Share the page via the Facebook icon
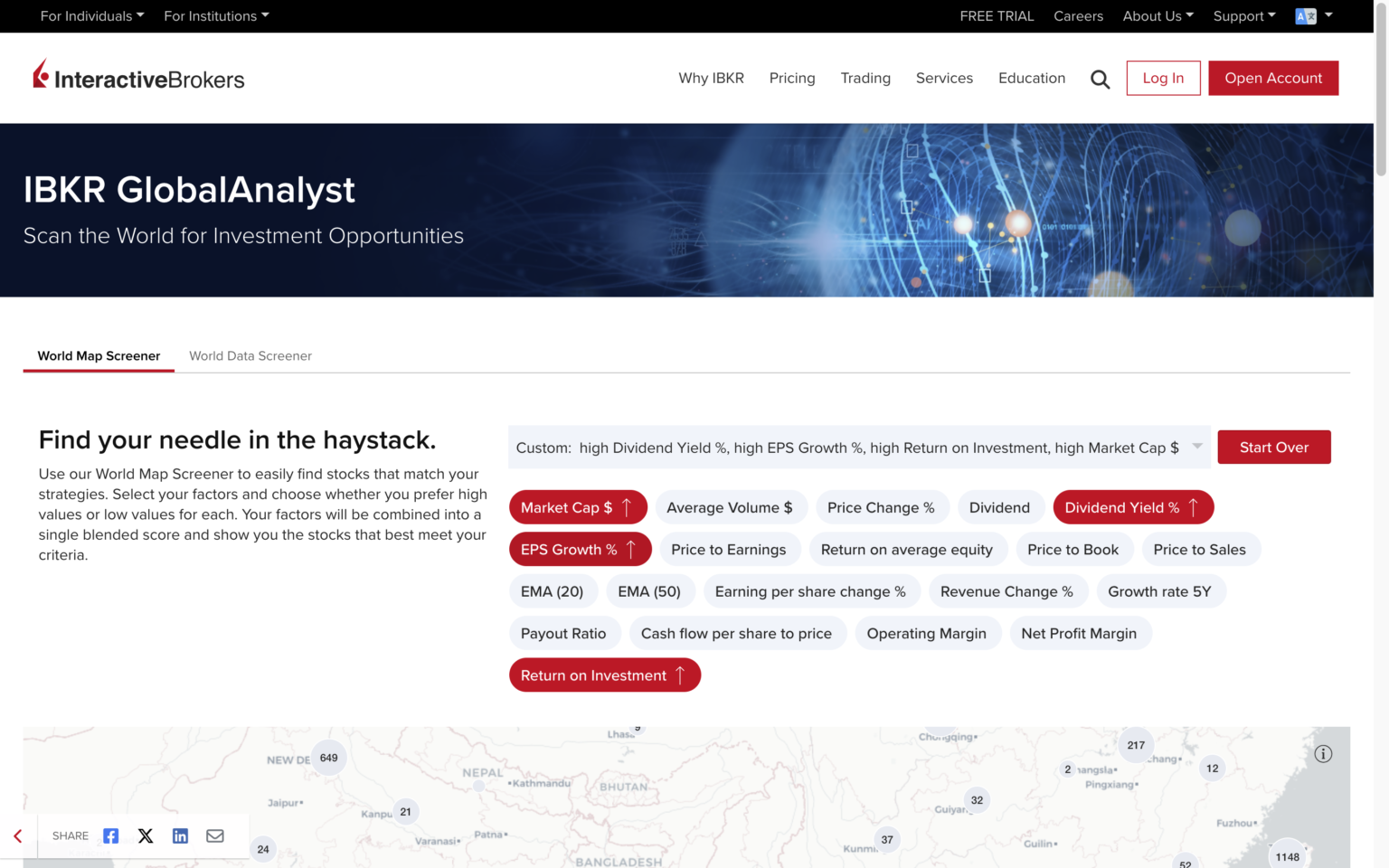The width and height of the screenshot is (1389, 868). coord(110,835)
